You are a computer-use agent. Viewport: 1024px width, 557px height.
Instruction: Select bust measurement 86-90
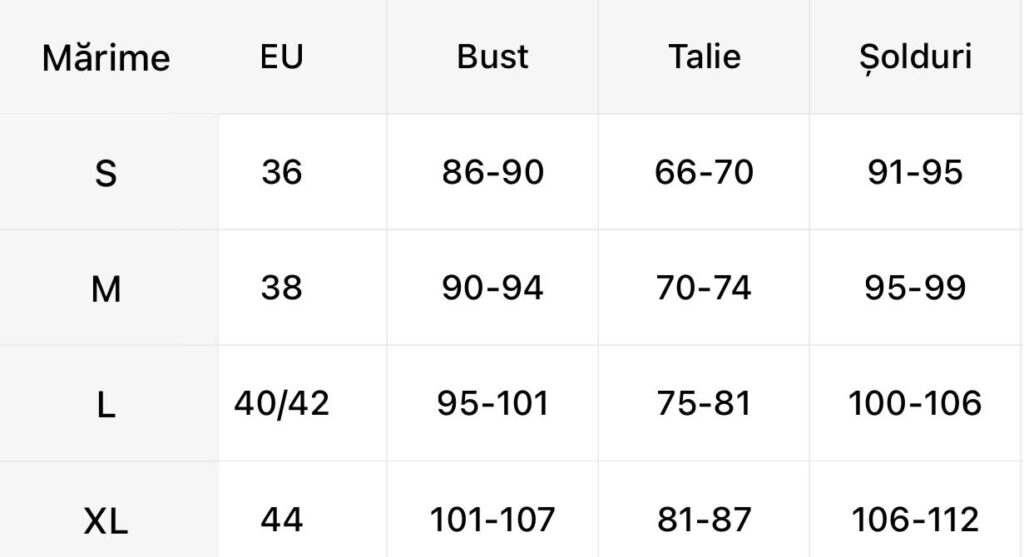pos(492,172)
